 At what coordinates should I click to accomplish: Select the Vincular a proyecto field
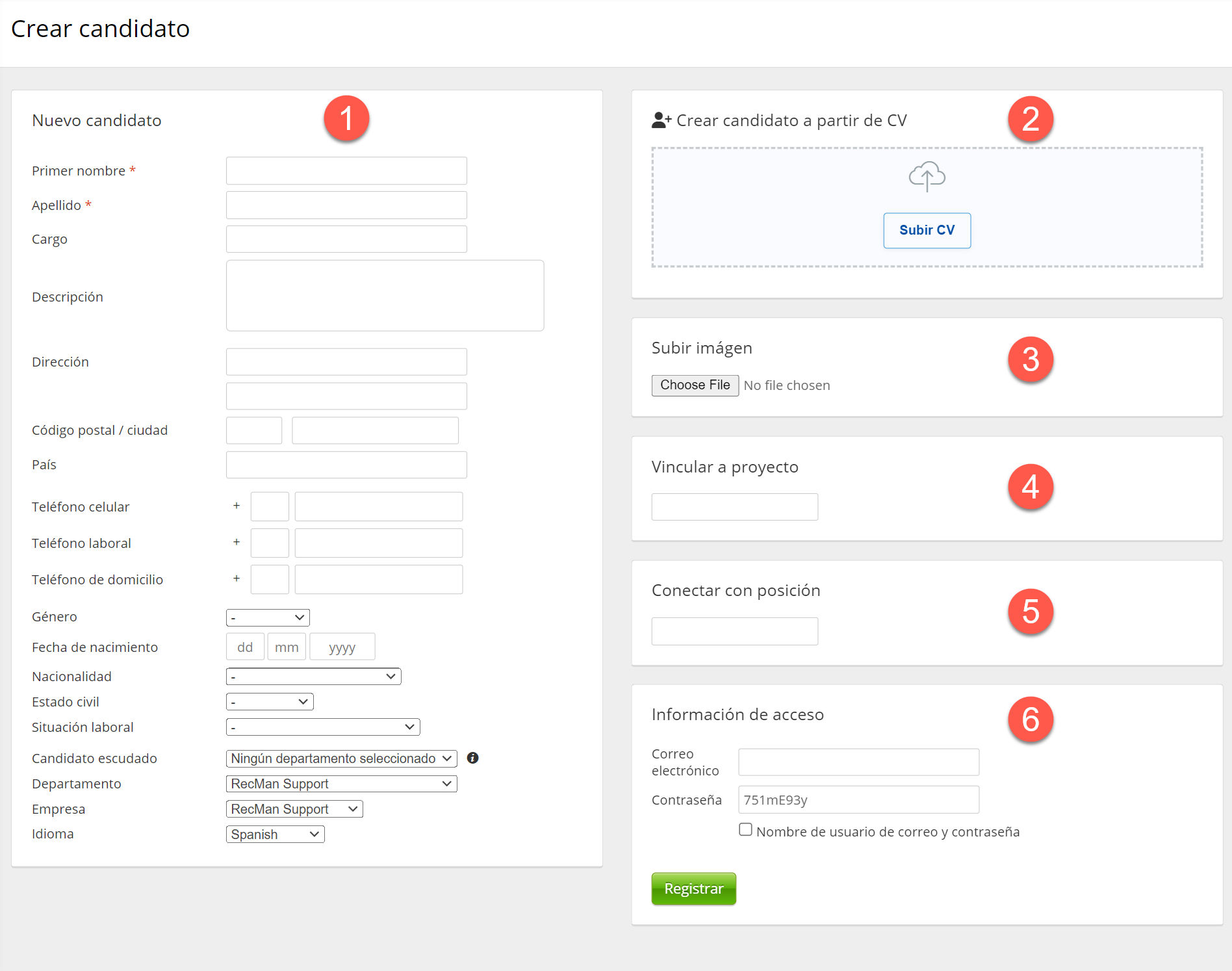point(734,507)
